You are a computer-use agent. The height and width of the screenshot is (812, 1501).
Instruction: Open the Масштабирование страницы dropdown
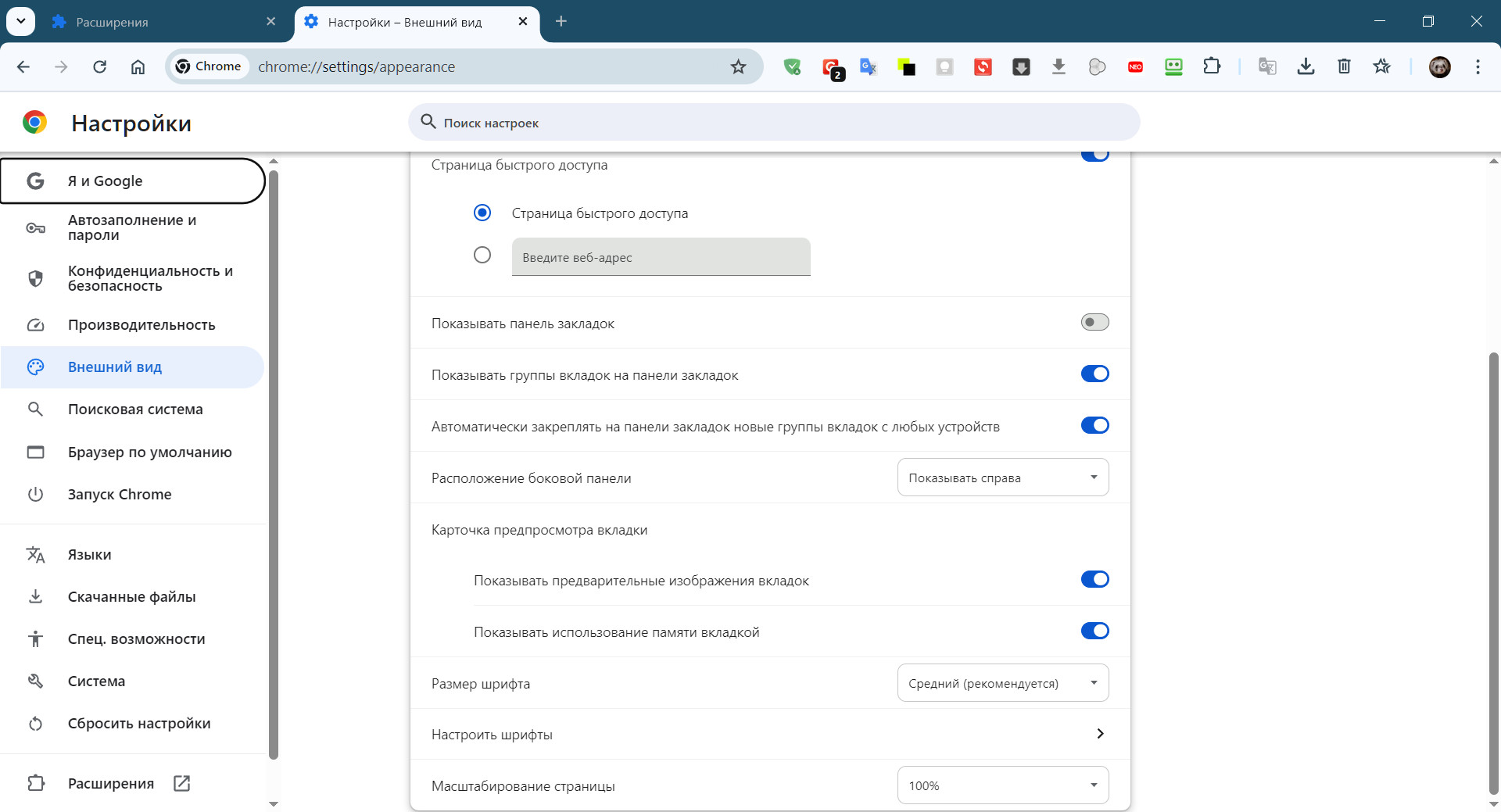coord(1003,785)
